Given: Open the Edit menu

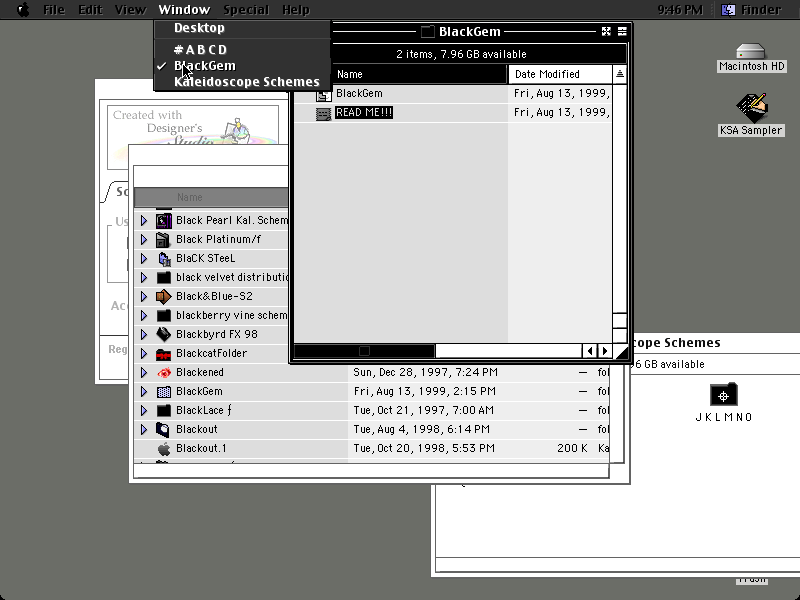Looking at the screenshot, I should (x=90, y=10).
